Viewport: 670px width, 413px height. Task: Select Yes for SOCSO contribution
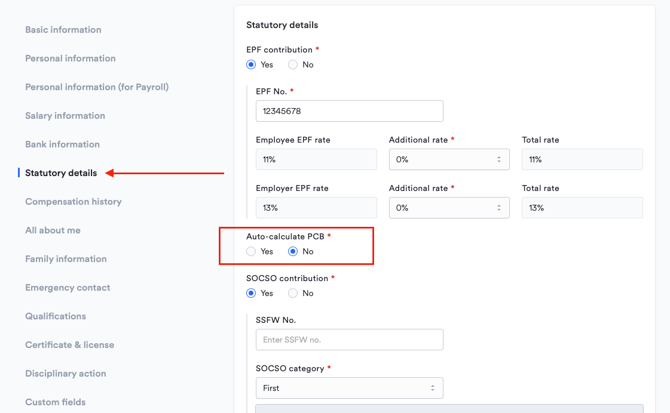pos(251,294)
